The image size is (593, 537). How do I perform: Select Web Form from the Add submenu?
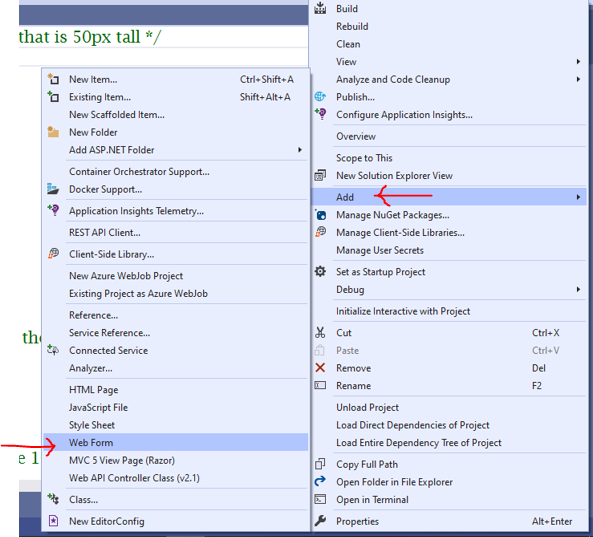175,442
